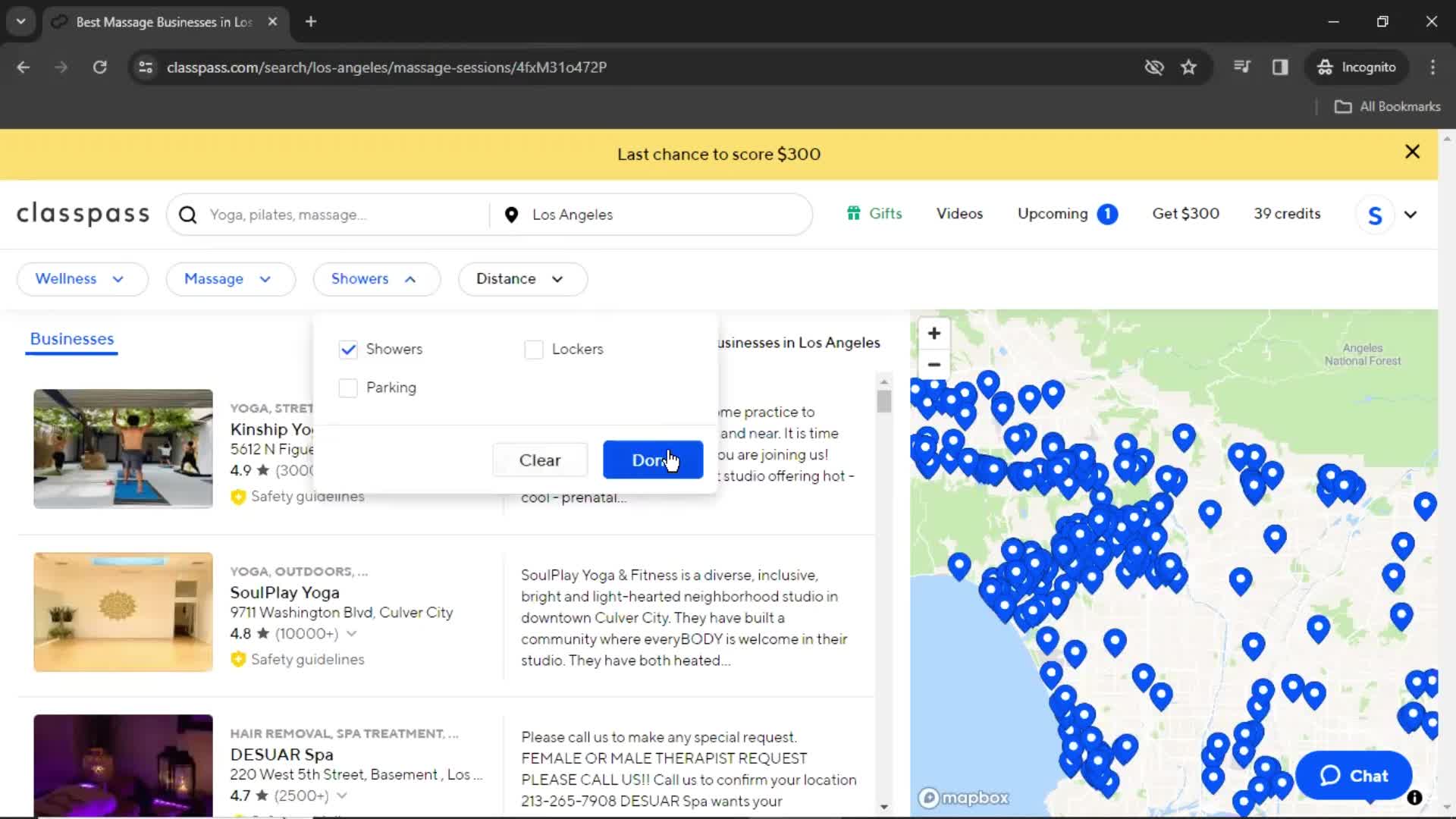The image size is (1456, 819).
Task: Show map attribution info icon
Action: pyautogui.click(x=1414, y=798)
